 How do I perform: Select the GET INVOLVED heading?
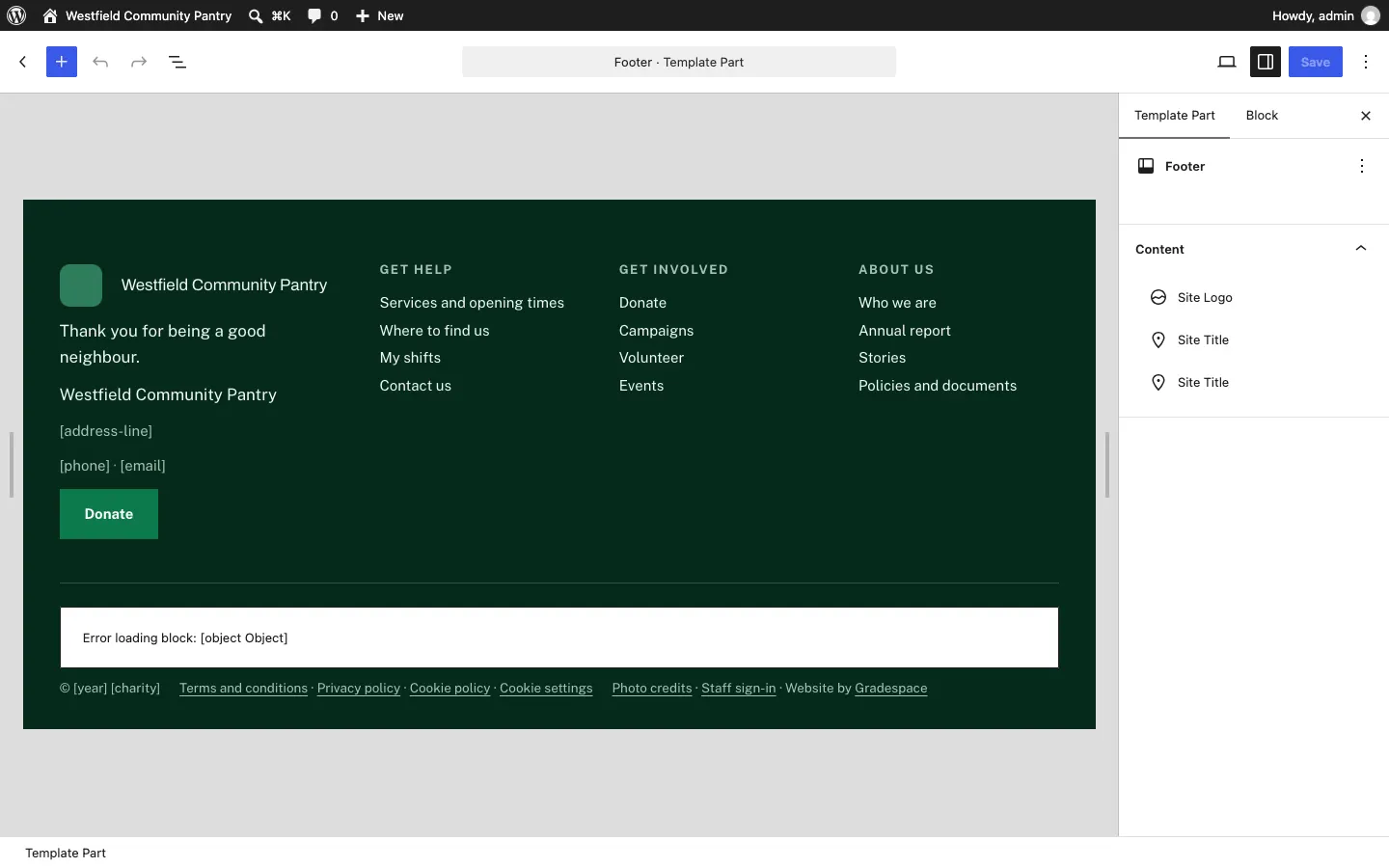click(x=673, y=270)
